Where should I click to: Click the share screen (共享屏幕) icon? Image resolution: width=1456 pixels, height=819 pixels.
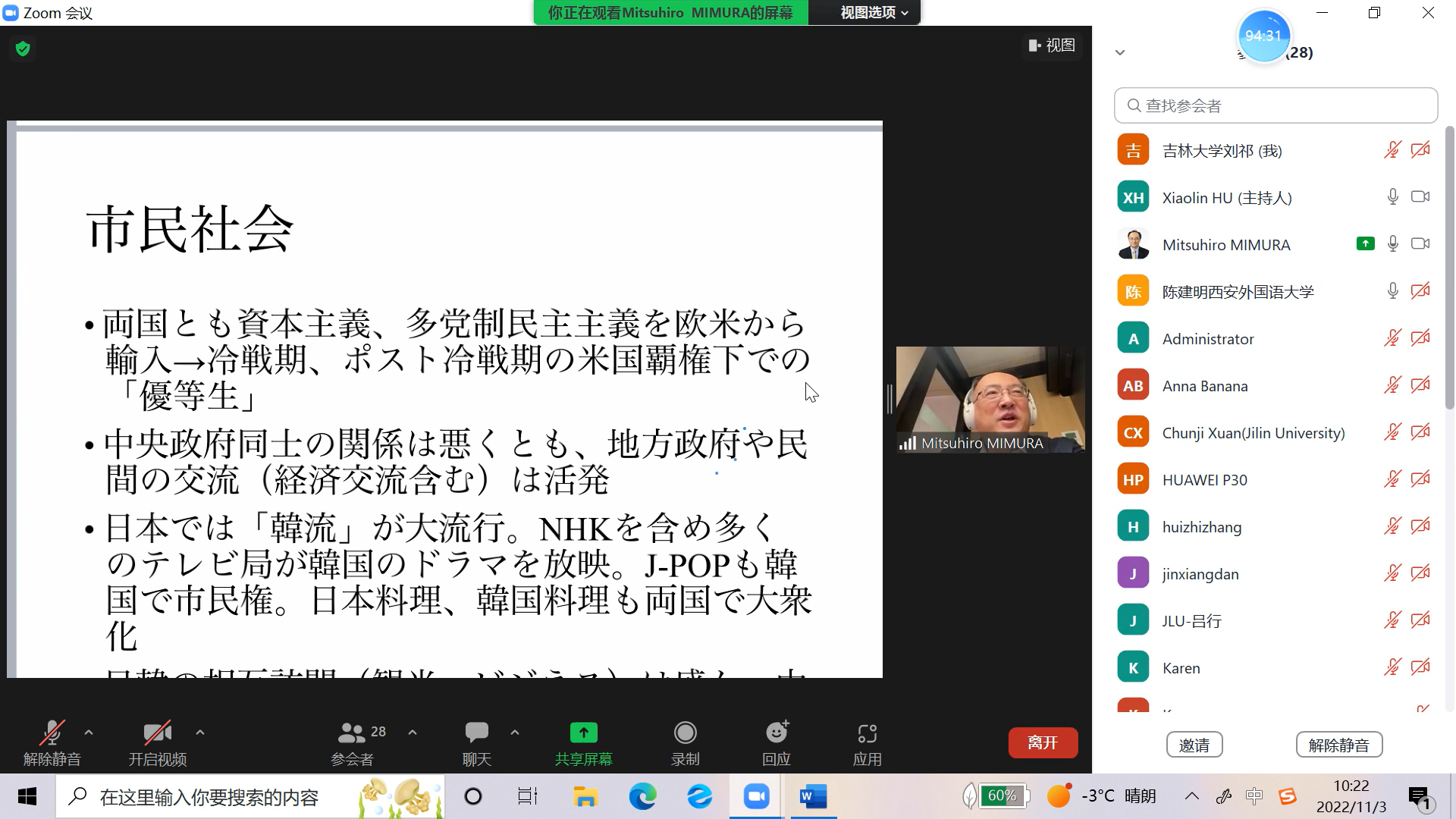coord(583,733)
